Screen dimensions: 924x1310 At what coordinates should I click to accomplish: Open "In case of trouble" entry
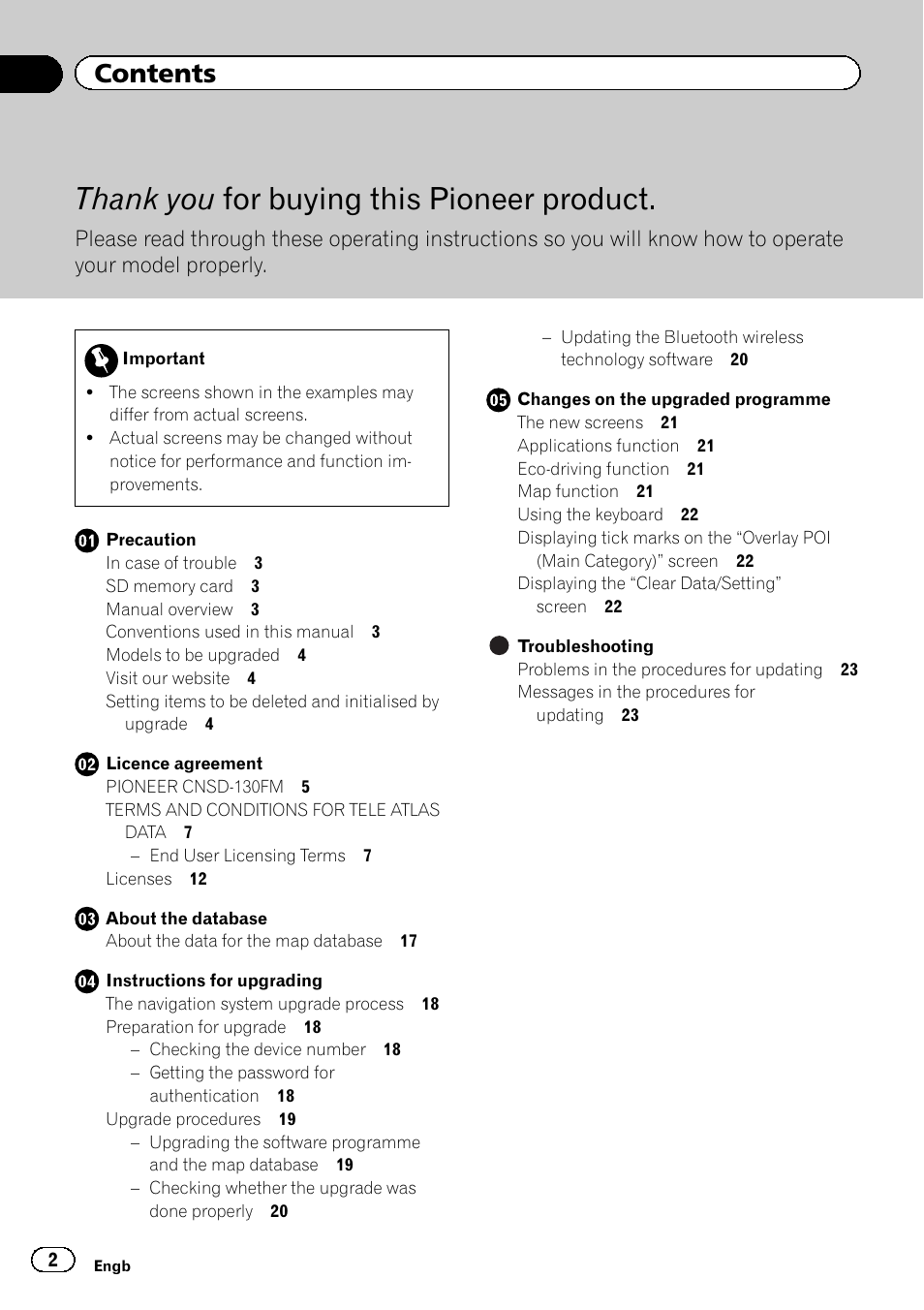point(171,563)
